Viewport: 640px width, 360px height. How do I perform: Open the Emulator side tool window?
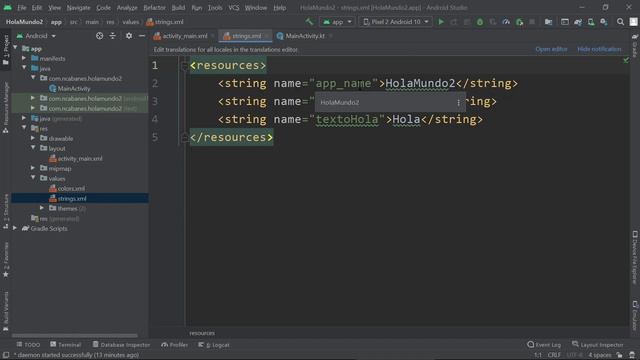coord(635,315)
